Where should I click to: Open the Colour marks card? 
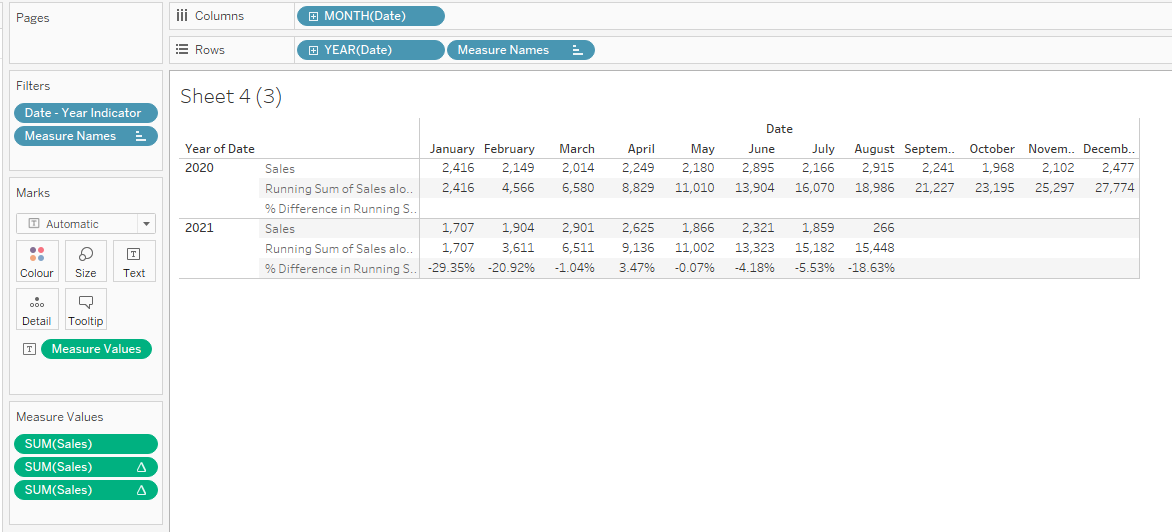click(x=37, y=261)
